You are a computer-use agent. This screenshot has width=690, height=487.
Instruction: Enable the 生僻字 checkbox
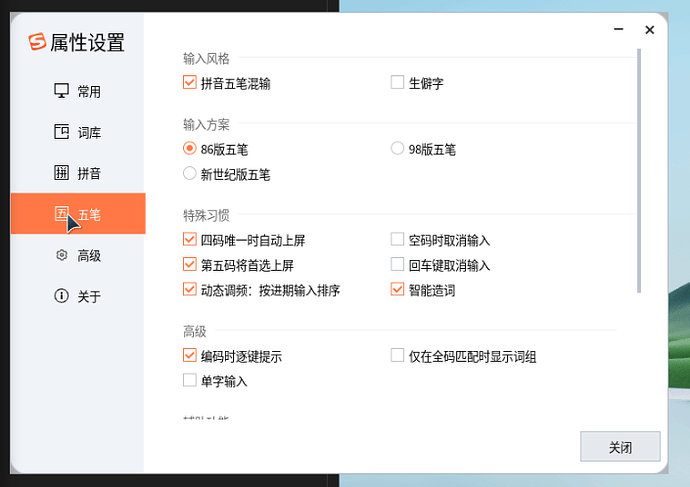[397, 82]
